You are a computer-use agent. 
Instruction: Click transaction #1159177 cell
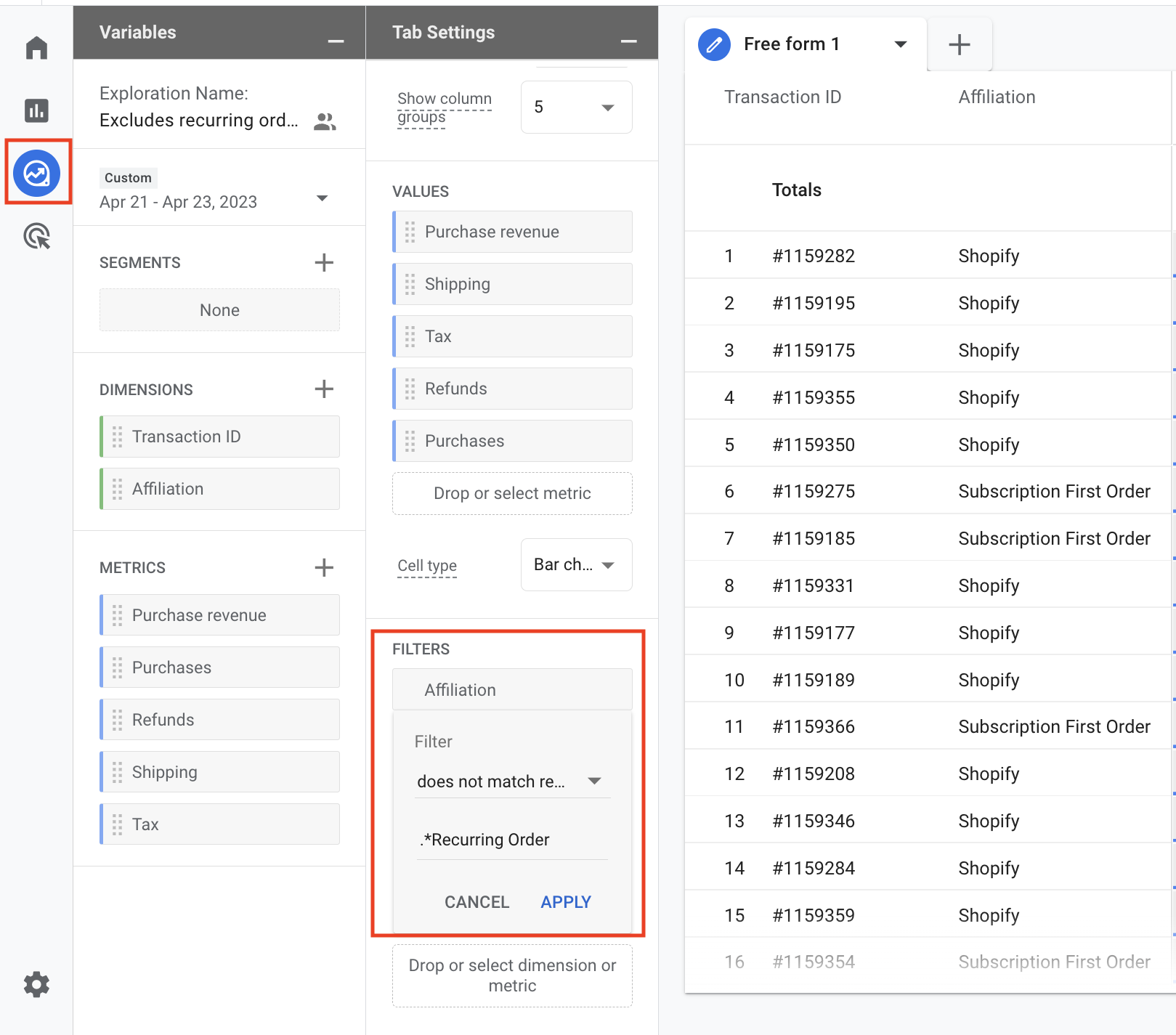814,633
